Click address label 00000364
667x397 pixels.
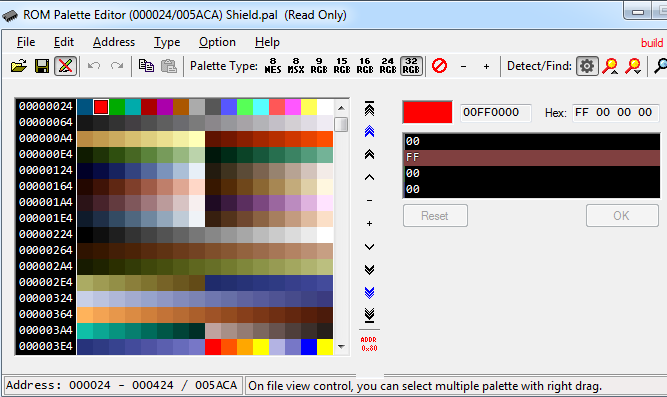coord(46,314)
